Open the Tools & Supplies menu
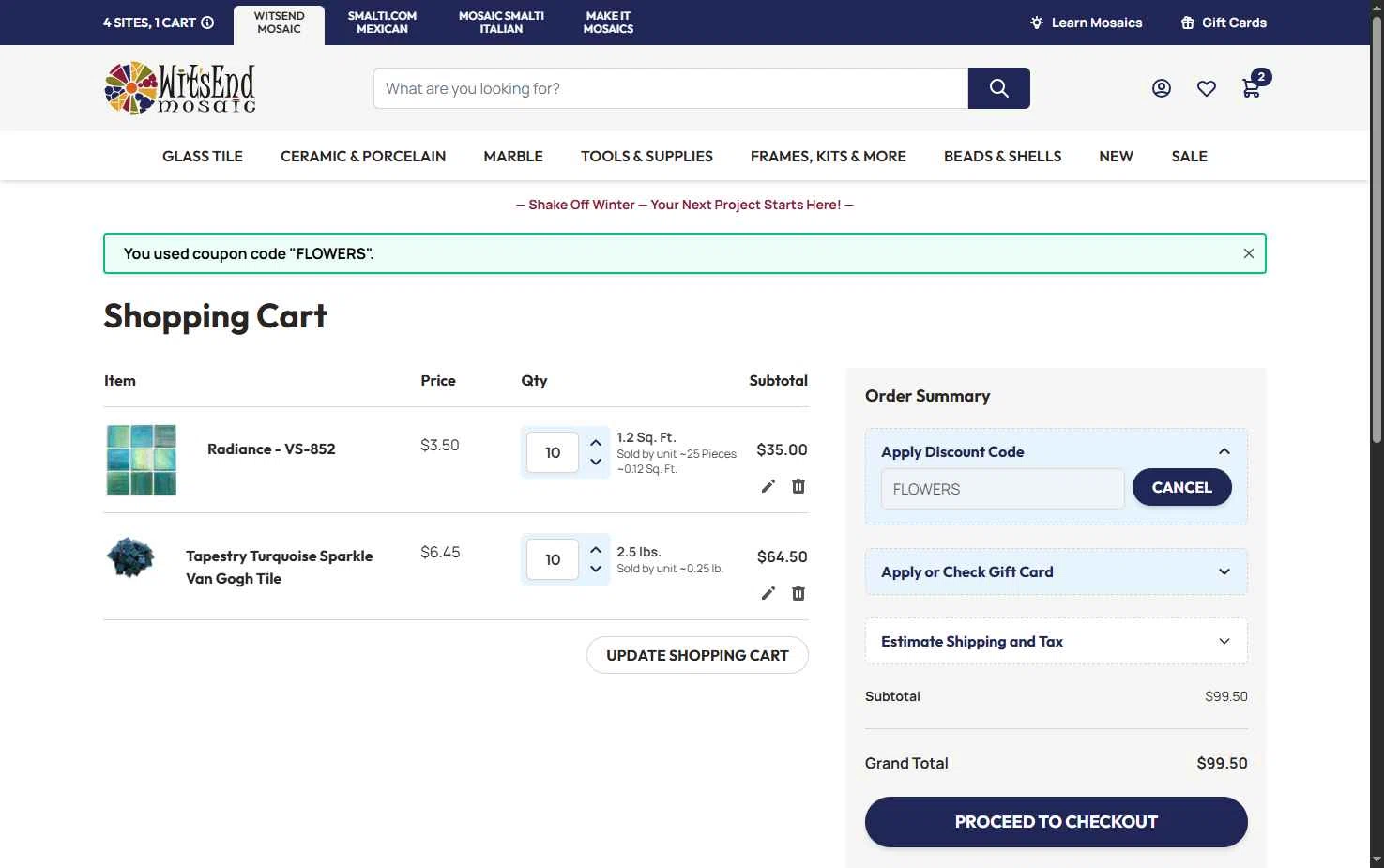 (646, 156)
